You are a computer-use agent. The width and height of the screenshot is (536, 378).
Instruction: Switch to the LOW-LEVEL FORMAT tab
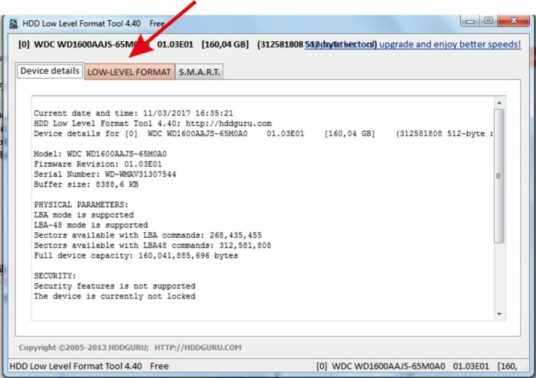point(130,72)
